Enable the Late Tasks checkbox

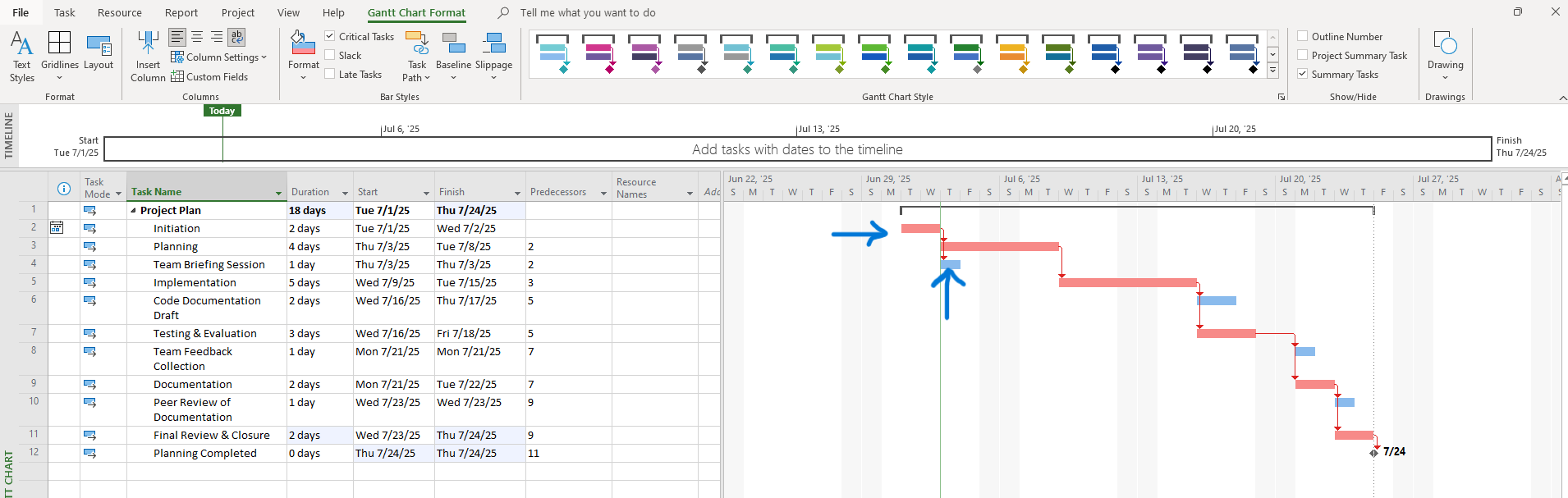tap(330, 74)
